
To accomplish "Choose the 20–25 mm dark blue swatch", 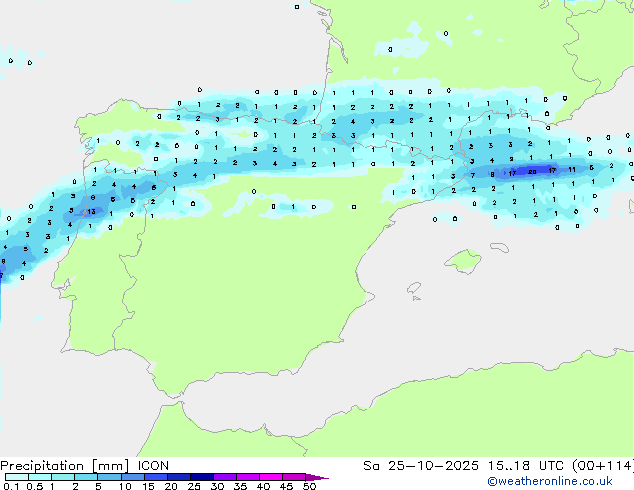I will click(x=179, y=477).
